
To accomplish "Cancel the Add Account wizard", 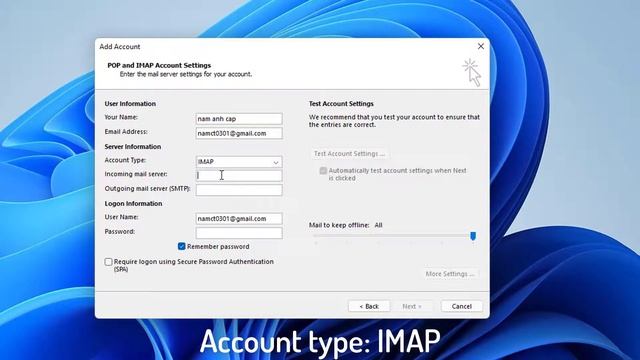I will click(462, 306).
